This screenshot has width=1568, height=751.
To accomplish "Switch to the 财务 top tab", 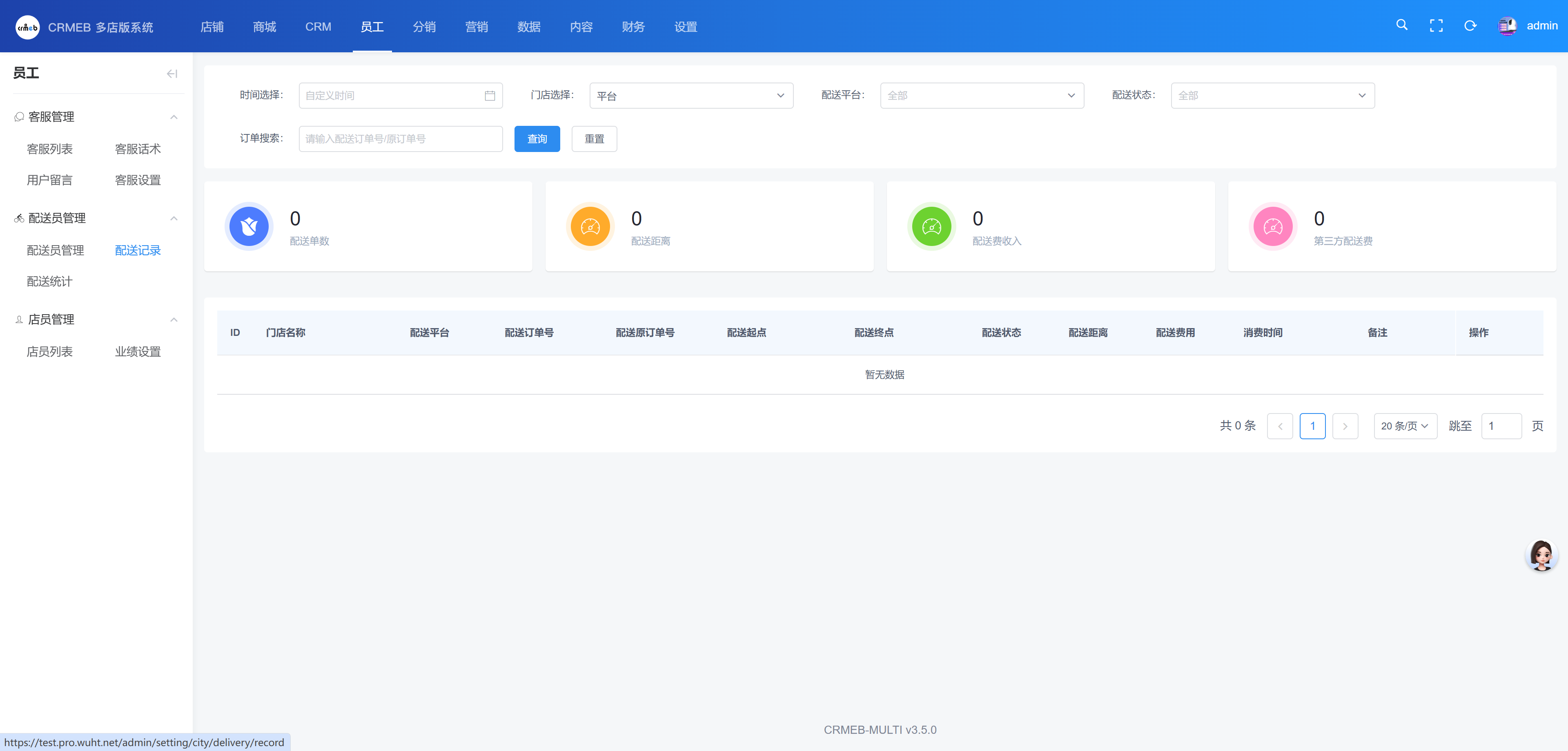I will click(x=633, y=27).
